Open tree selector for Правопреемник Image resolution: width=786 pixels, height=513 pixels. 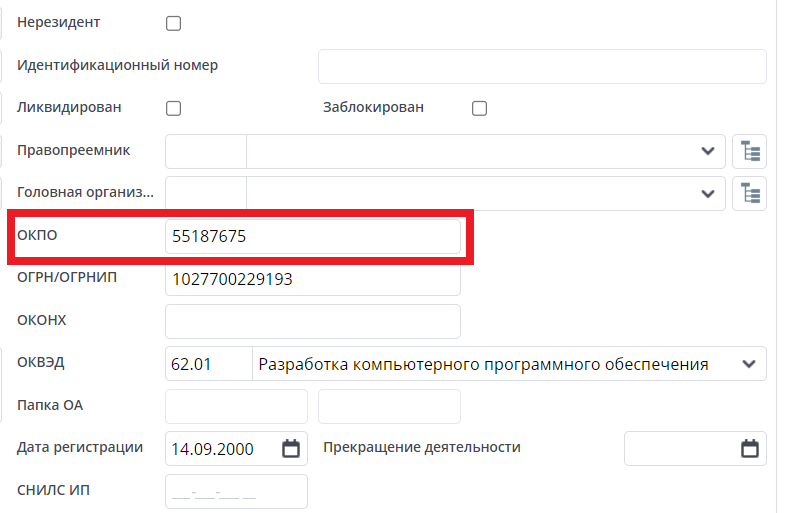(749, 152)
